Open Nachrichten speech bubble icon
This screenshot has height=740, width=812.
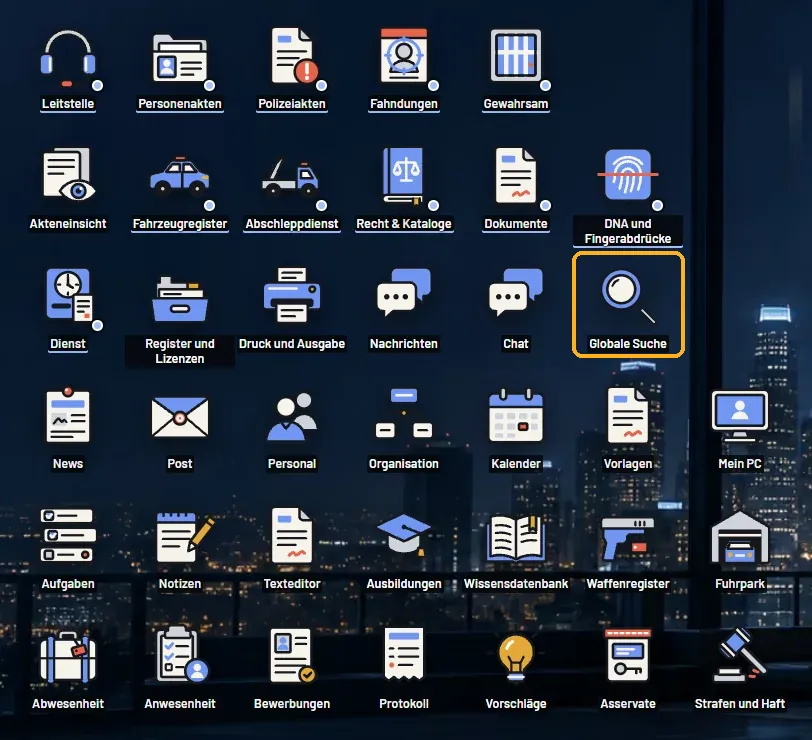point(404,293)
